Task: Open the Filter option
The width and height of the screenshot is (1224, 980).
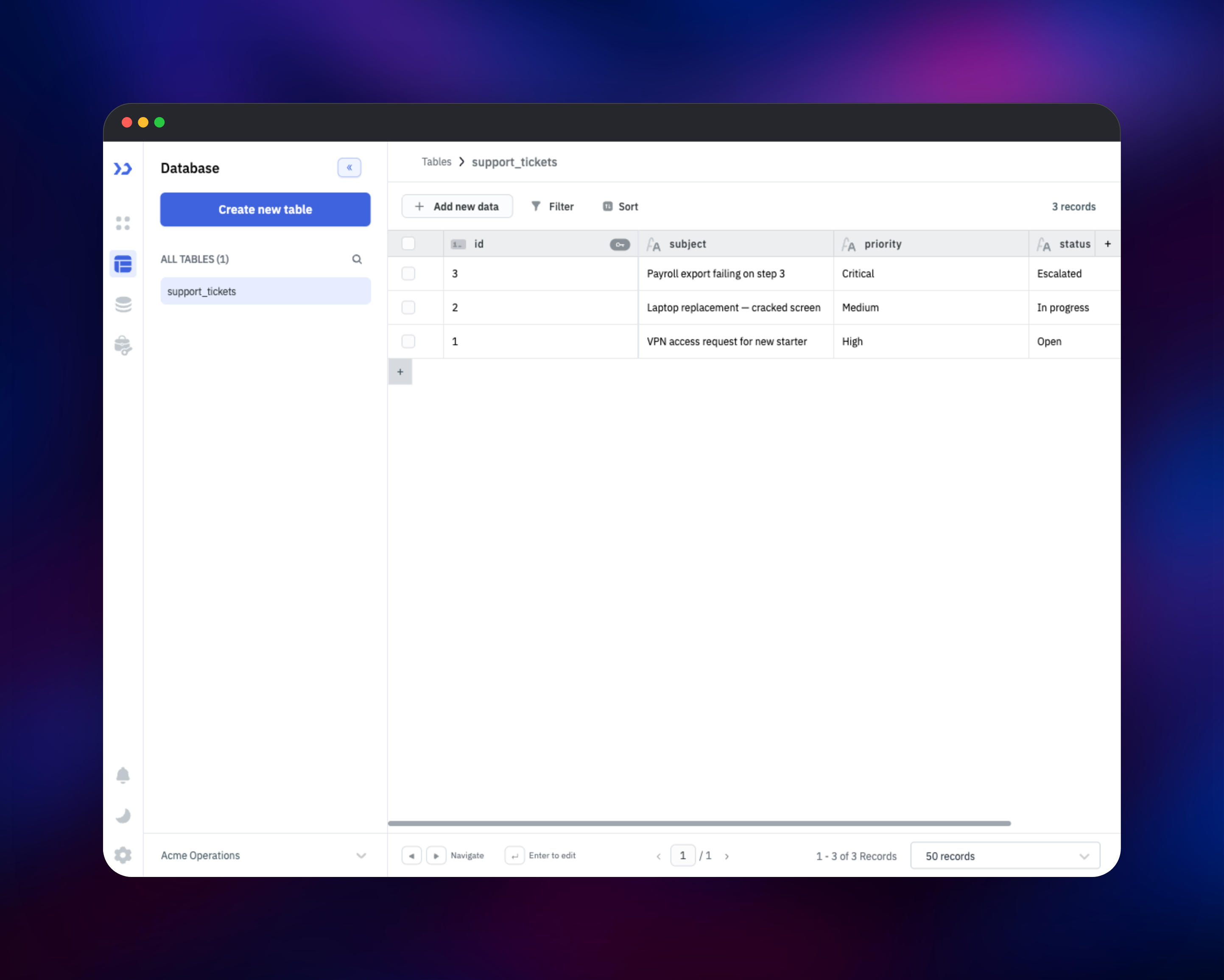Action: tap(552, 206)
